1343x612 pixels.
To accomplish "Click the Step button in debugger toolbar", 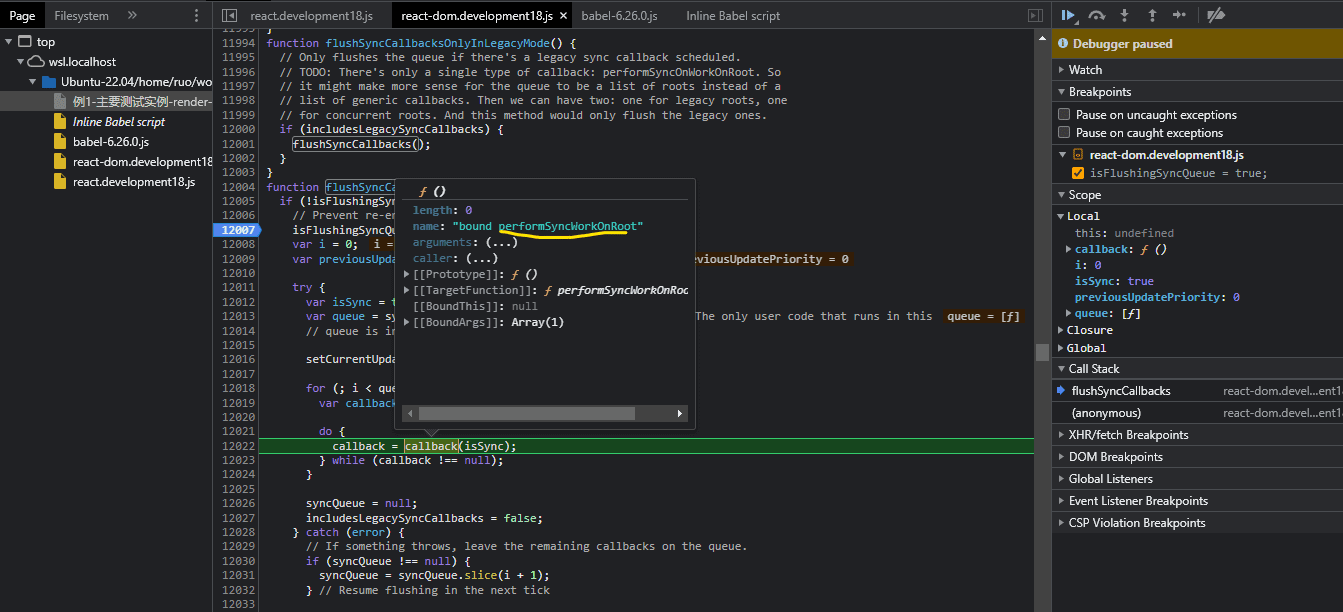I will coord(1179,15).
